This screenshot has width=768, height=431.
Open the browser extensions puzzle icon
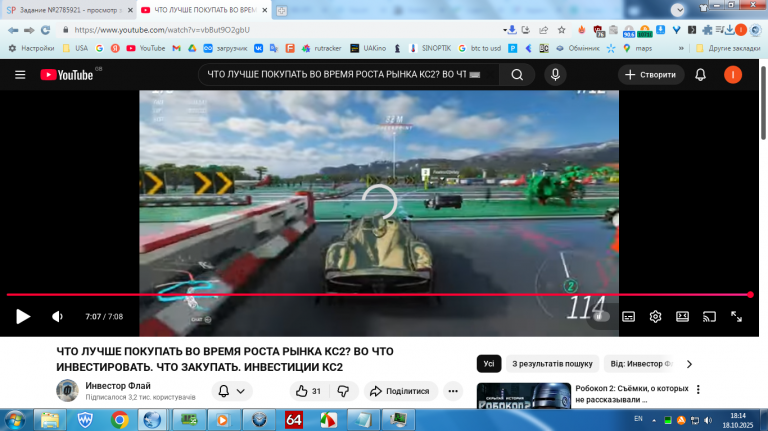tap(707, 30)
